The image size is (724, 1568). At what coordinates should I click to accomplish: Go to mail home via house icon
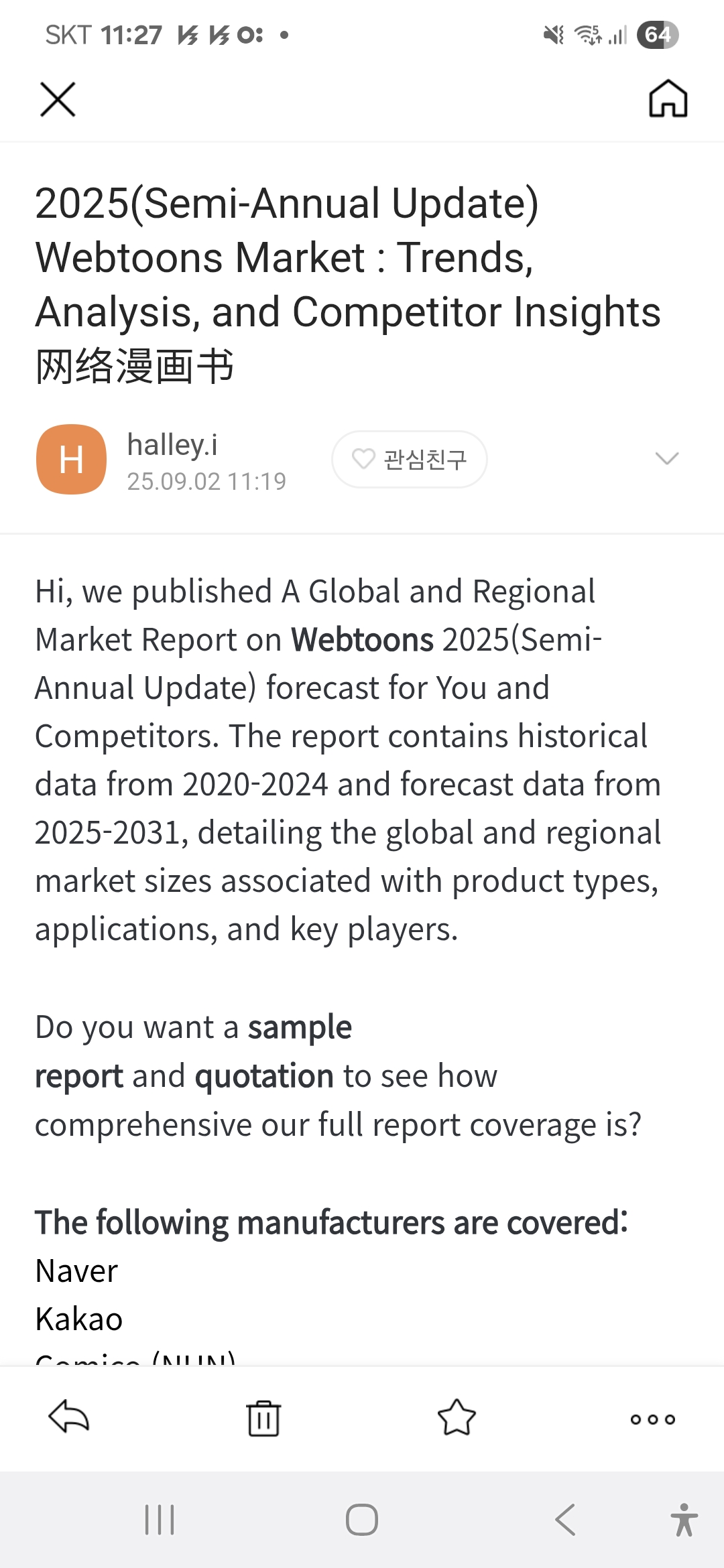(x=668, y=99)
